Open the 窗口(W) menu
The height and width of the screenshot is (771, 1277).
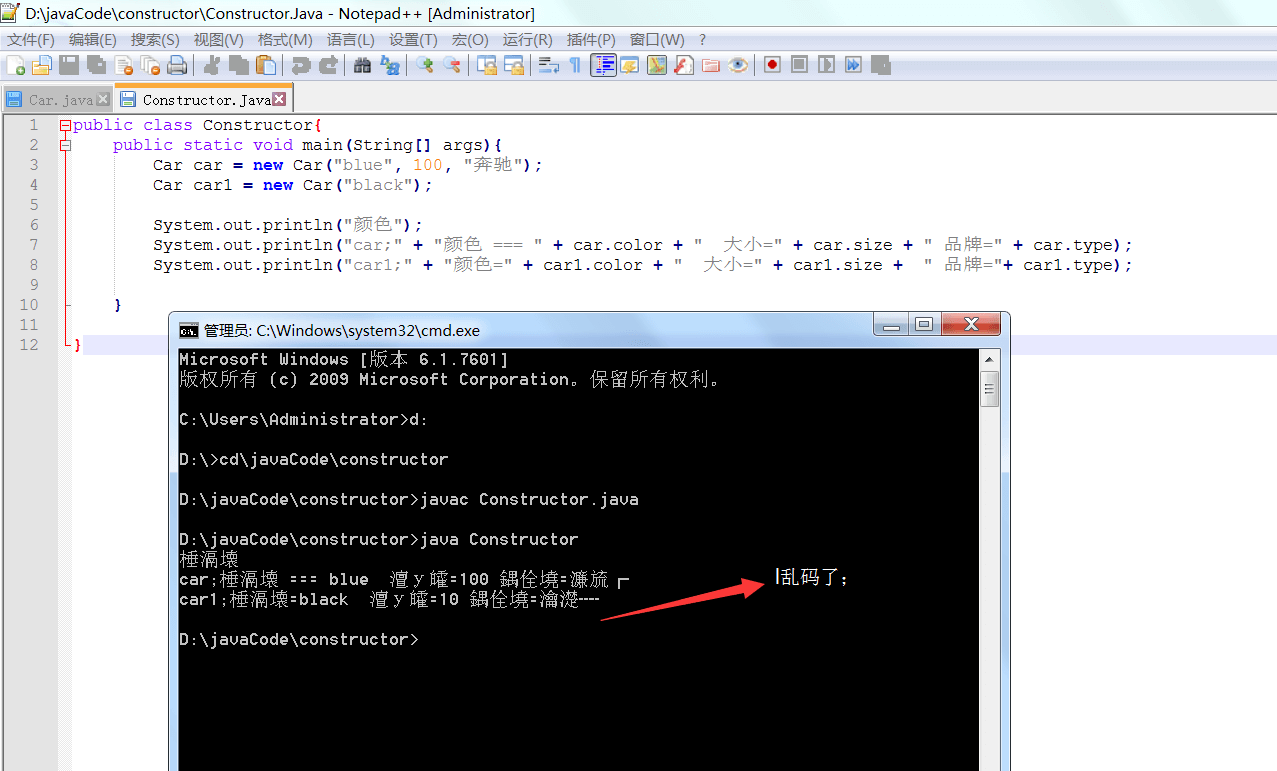657,40
